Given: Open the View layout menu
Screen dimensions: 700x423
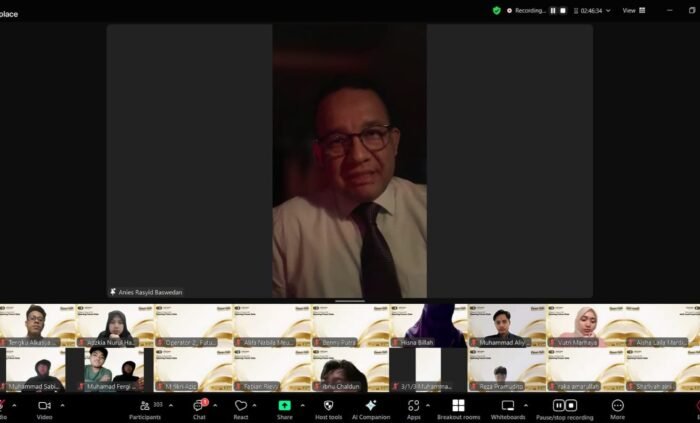Looking at the screenshot, I should coord(632,10).
